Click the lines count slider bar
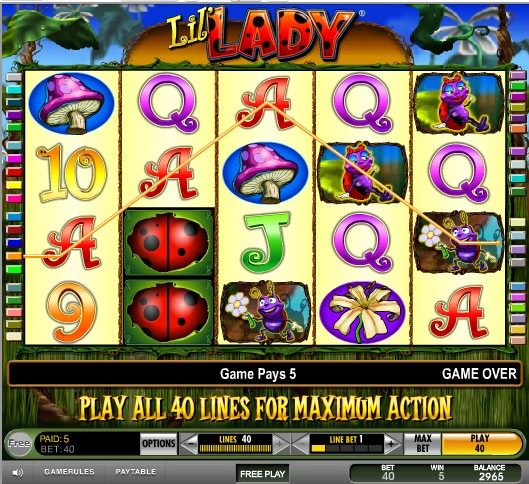Viewport: 529px width, 484px height. point(235,449)
